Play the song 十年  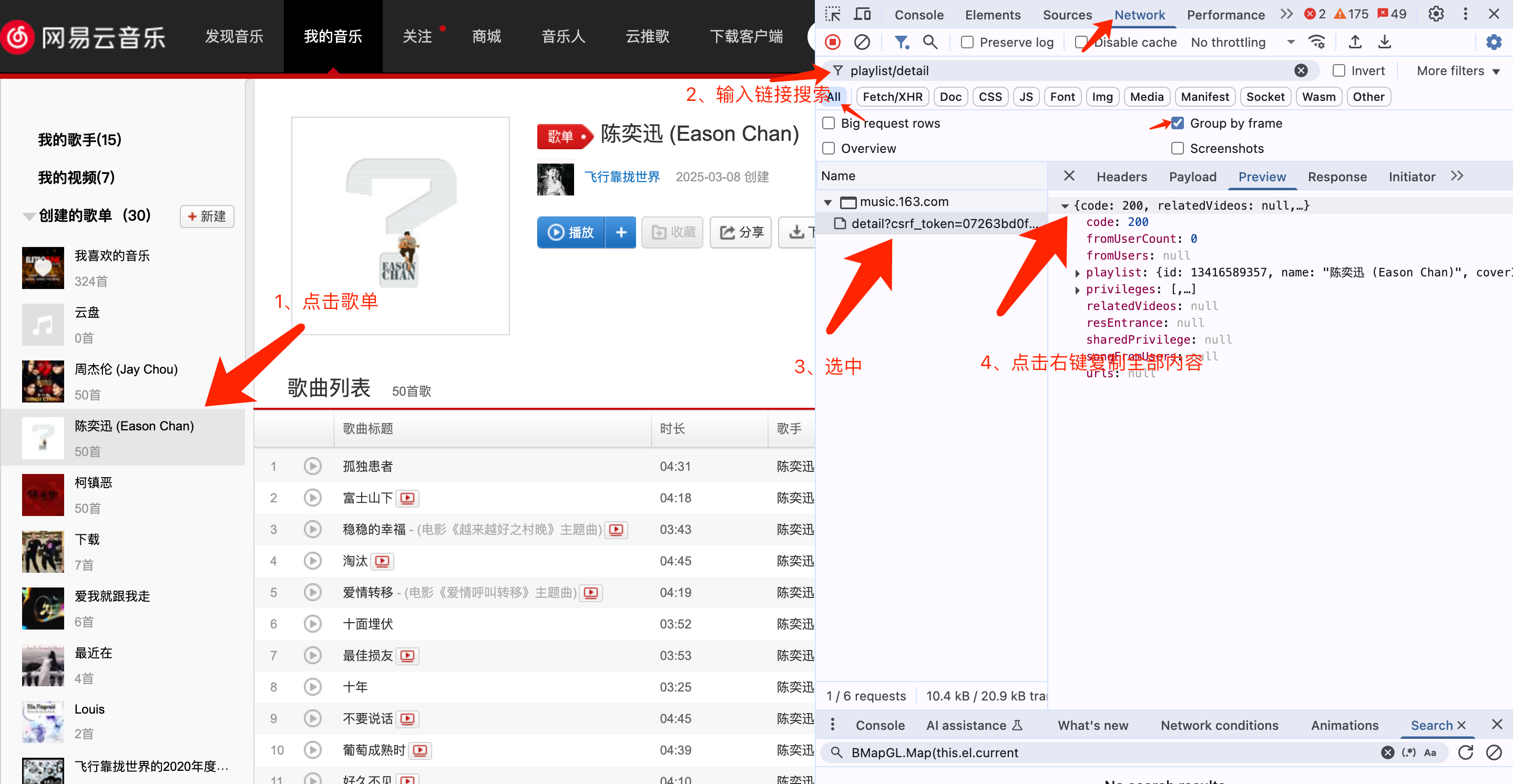pyautogui.click(x=312, y=687)
